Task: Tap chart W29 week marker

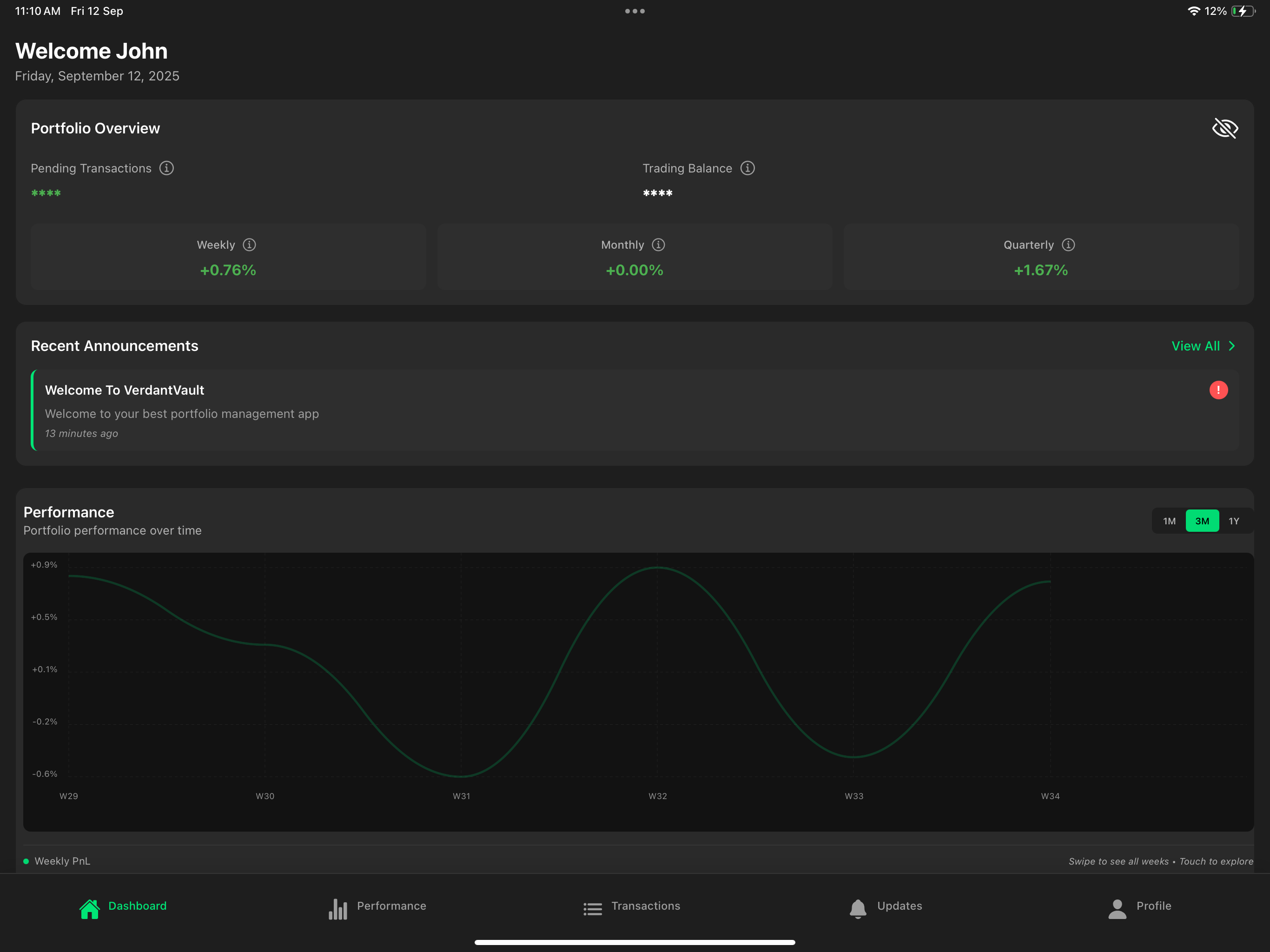Action: pyautogui.click(x=68, y=796)
